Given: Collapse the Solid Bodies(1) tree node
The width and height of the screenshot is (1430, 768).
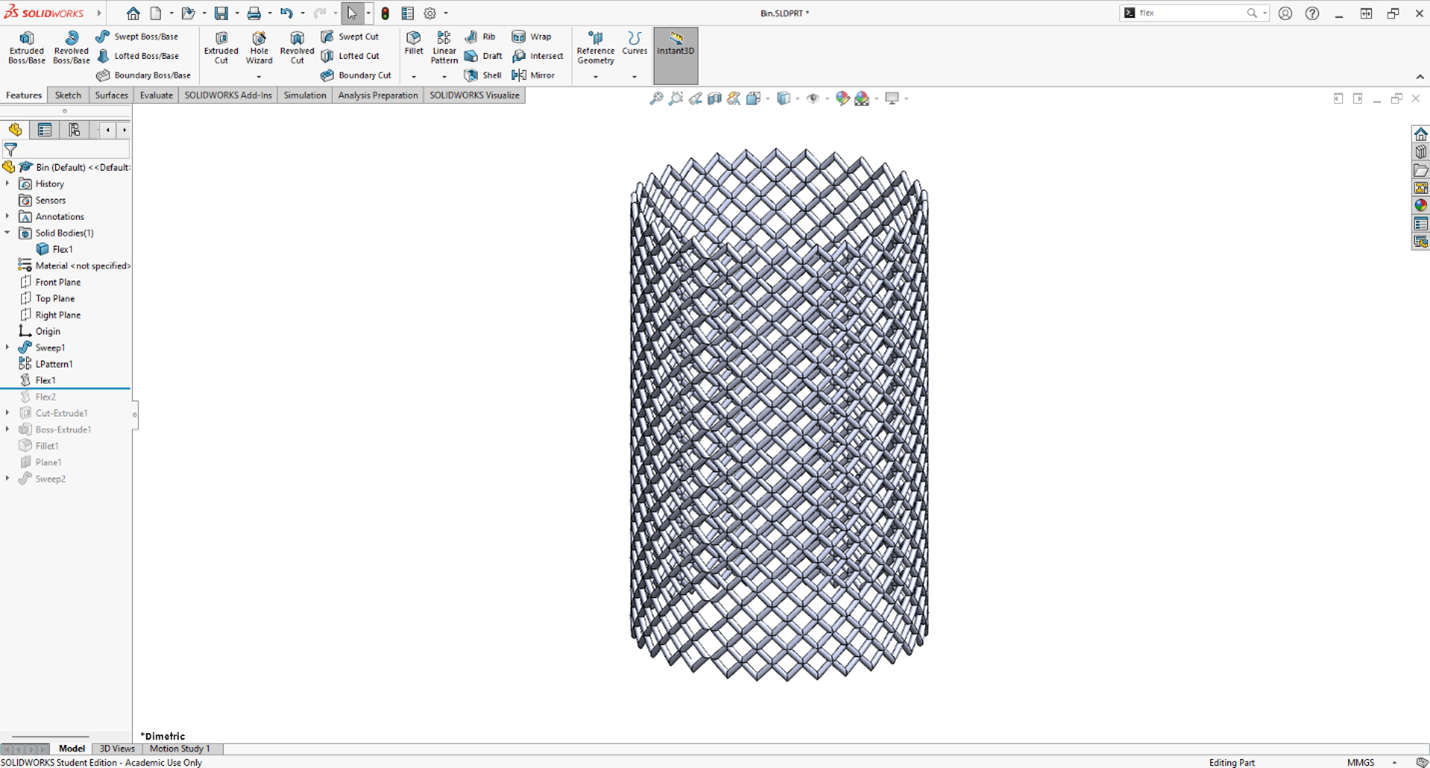Looking at the screenshot, I should [x=8, y=233].
